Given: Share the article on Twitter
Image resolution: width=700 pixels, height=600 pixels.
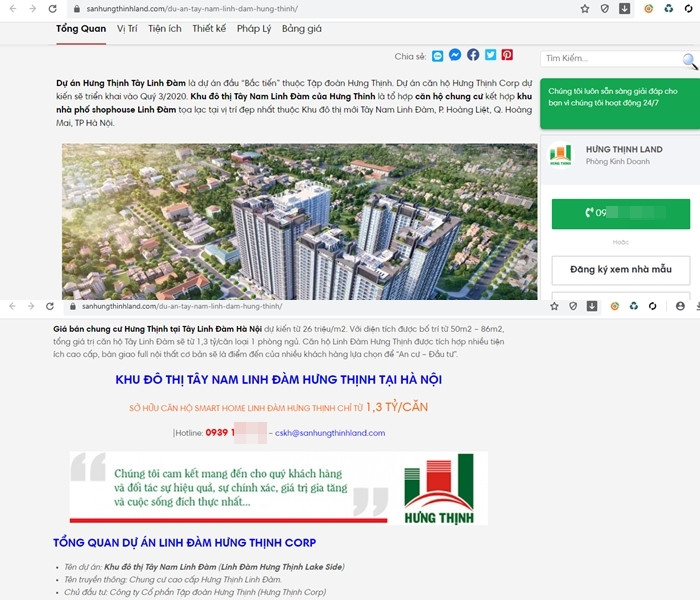Looking at the screenshot, I should [x=490, y=55].
